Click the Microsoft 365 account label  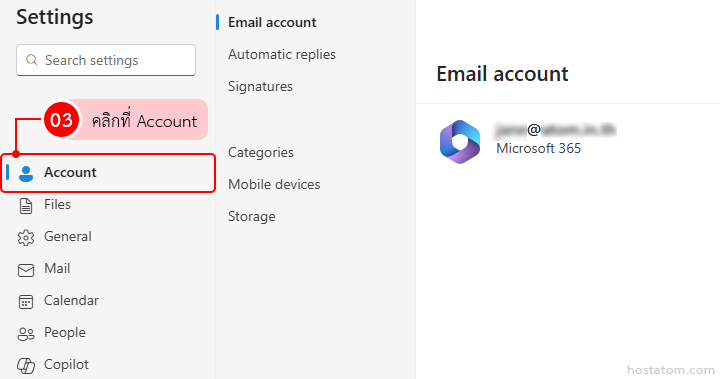click(538, 148)
